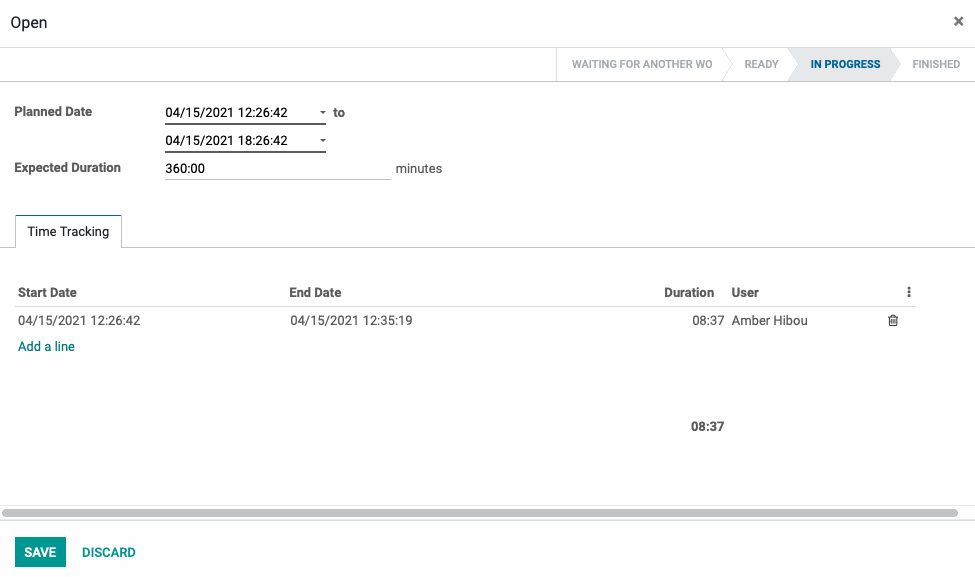Save the work order changes

[40, 552]
